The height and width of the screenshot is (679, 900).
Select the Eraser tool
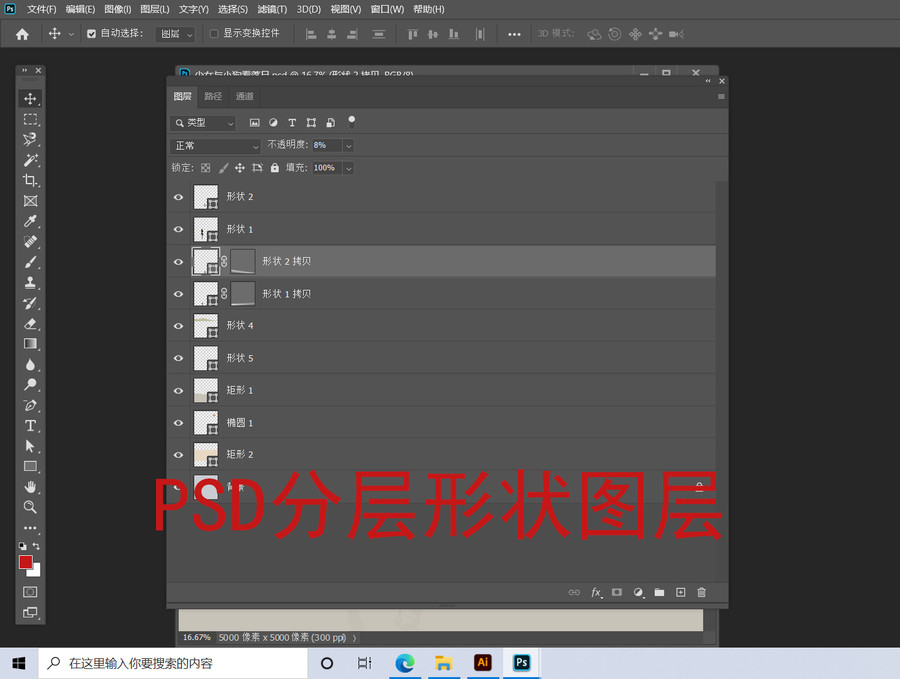tap(30, 324)
